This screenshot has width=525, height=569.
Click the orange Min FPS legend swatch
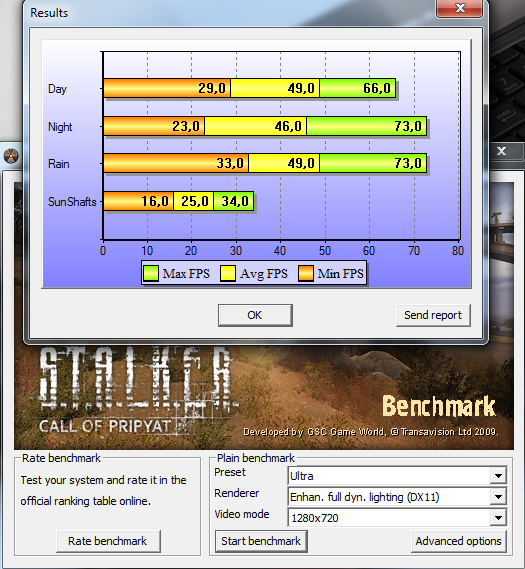(x=306, y=274)
